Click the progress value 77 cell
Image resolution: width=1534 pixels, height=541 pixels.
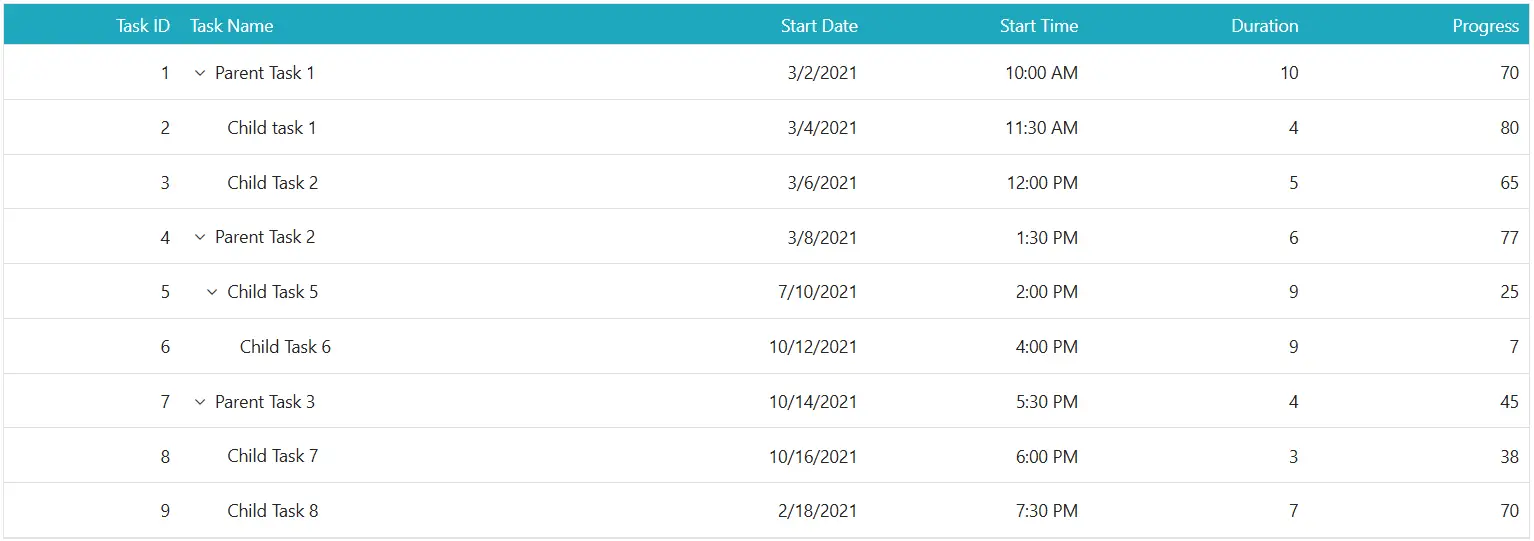(1509, 237)
